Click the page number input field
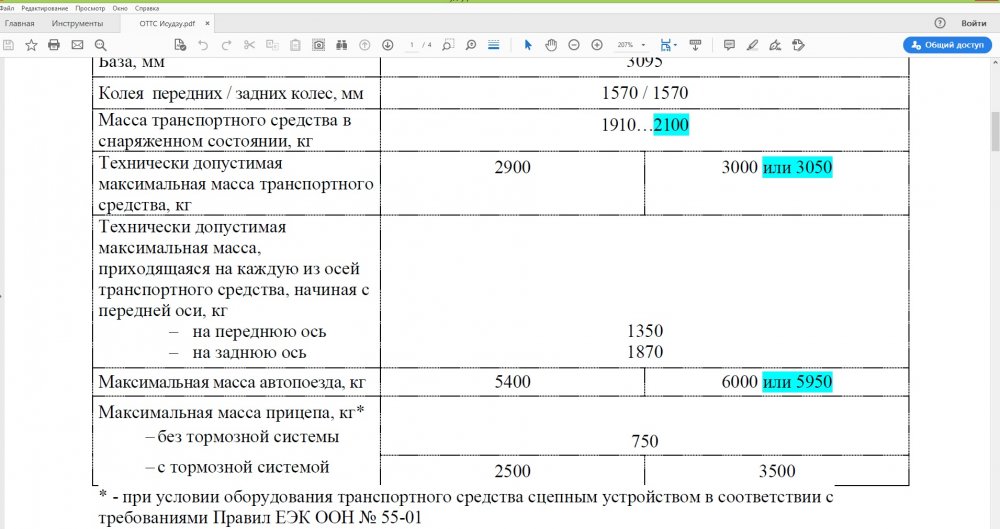 click(x=414, y=45)
